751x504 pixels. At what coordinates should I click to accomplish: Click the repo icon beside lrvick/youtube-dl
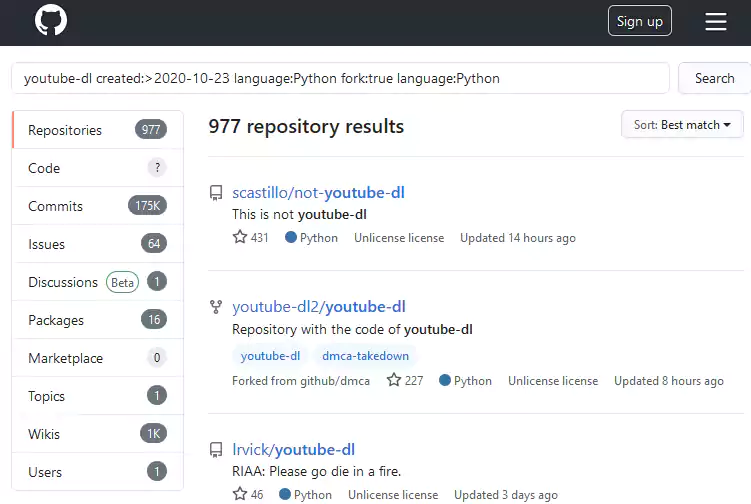click(x=216, y=450)
